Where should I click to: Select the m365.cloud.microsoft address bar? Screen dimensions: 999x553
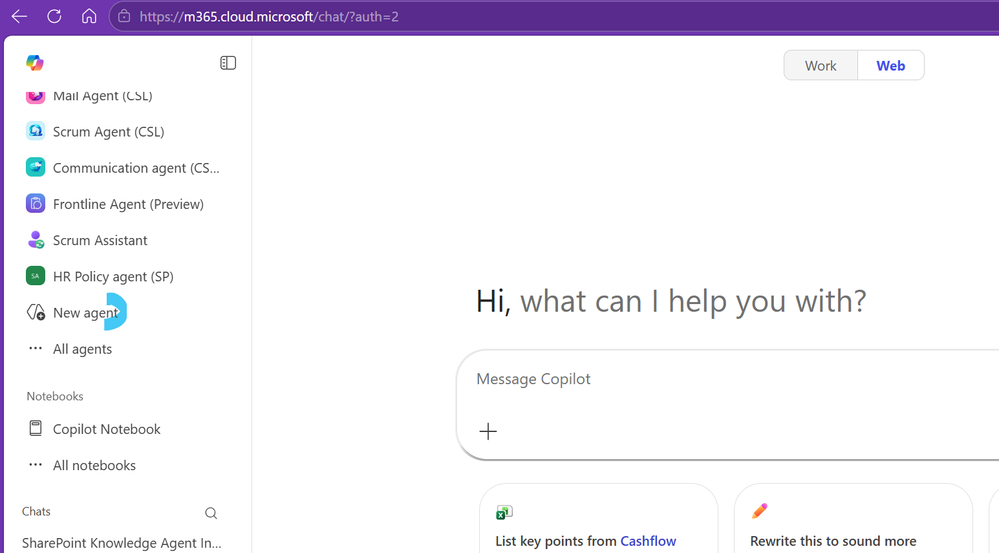[x=553, y=17]
